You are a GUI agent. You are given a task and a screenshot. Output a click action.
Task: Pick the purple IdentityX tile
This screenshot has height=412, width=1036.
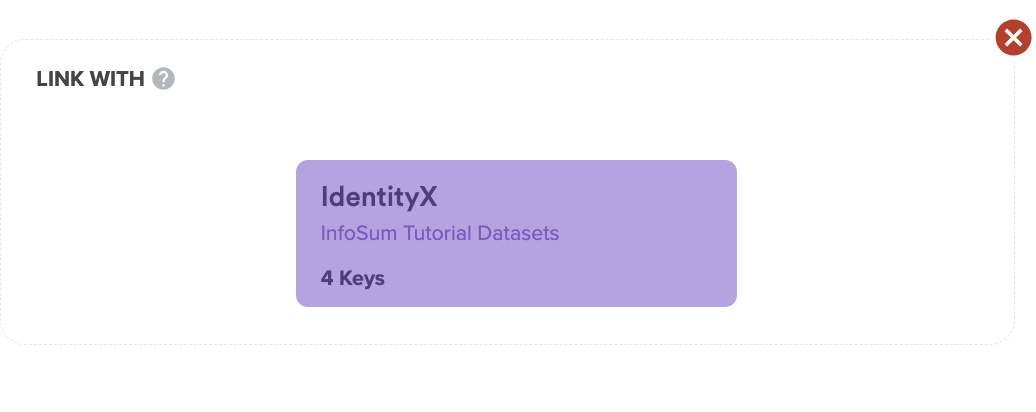pyautogui.click(x=516, y=233)
